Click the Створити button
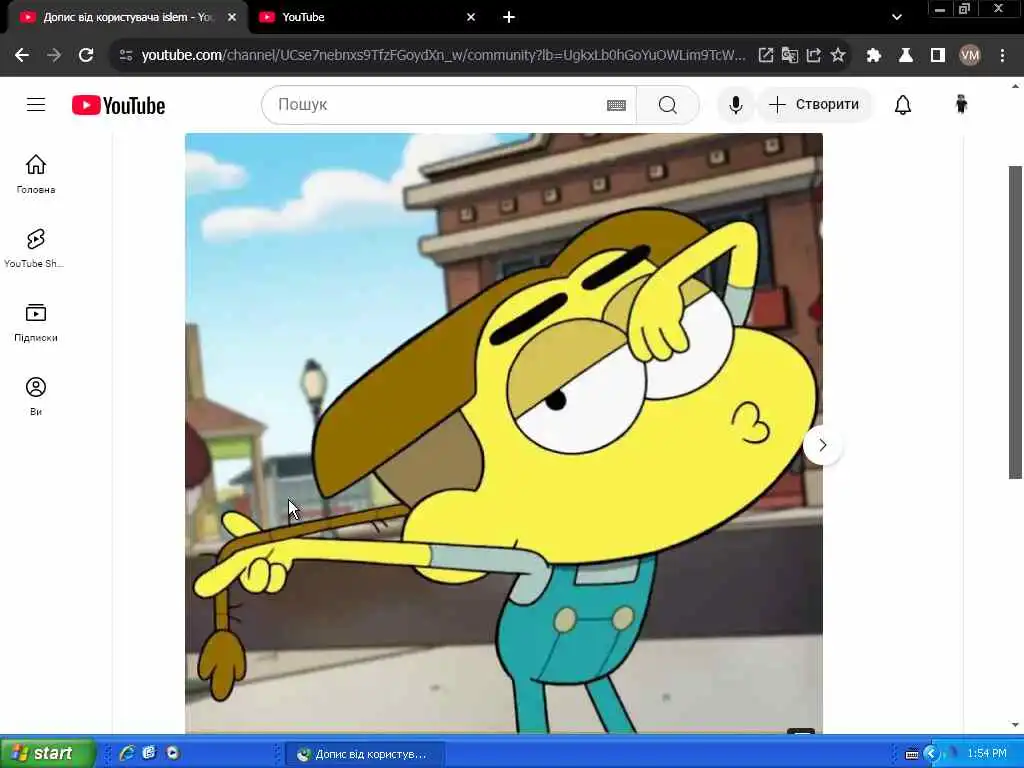Viewport: 1024px width, 768px height. click(x=814, y=104)
